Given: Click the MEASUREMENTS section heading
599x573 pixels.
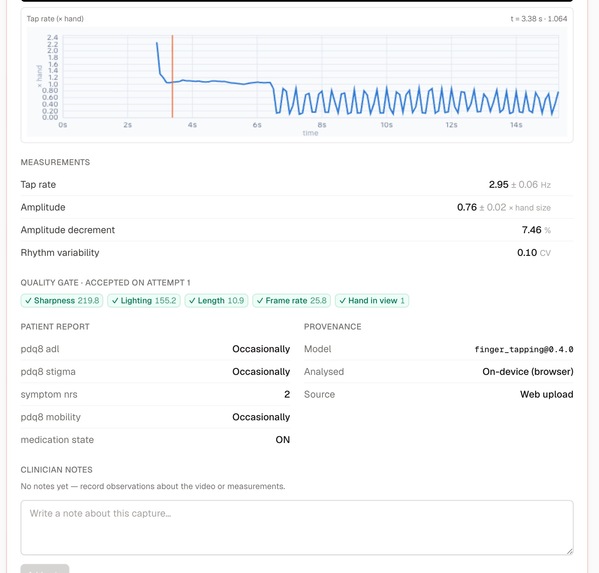Looking at the screenshot, I should pyautogui.click(x=55, y=162).
